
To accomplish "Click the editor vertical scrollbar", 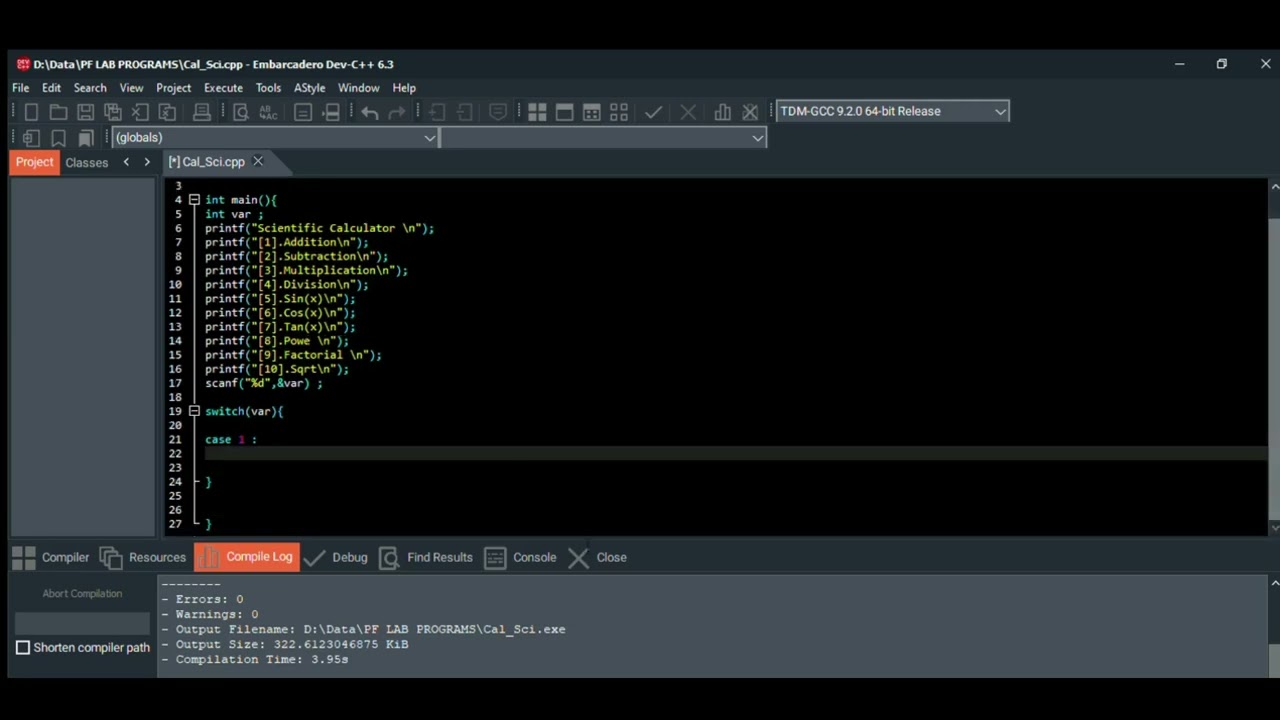I will click(1274, 355).
